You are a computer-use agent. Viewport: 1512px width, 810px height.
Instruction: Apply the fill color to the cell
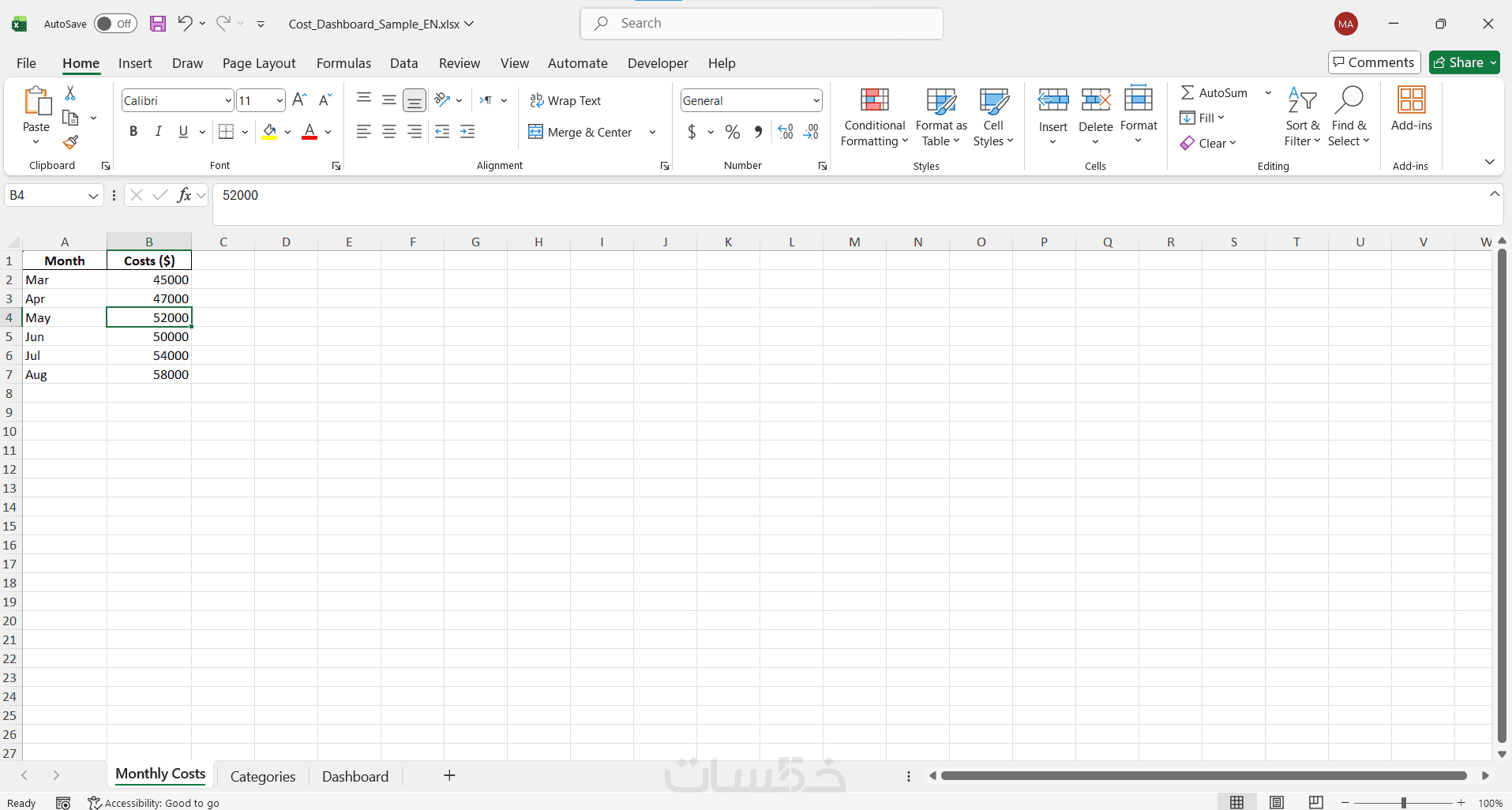pos(270,132)
